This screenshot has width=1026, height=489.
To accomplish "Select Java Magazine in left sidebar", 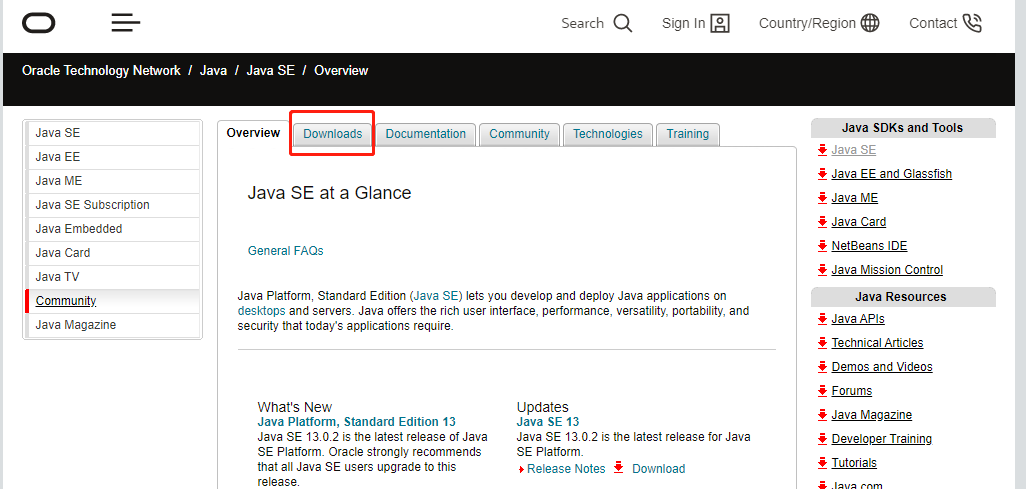I will [113, 325].
